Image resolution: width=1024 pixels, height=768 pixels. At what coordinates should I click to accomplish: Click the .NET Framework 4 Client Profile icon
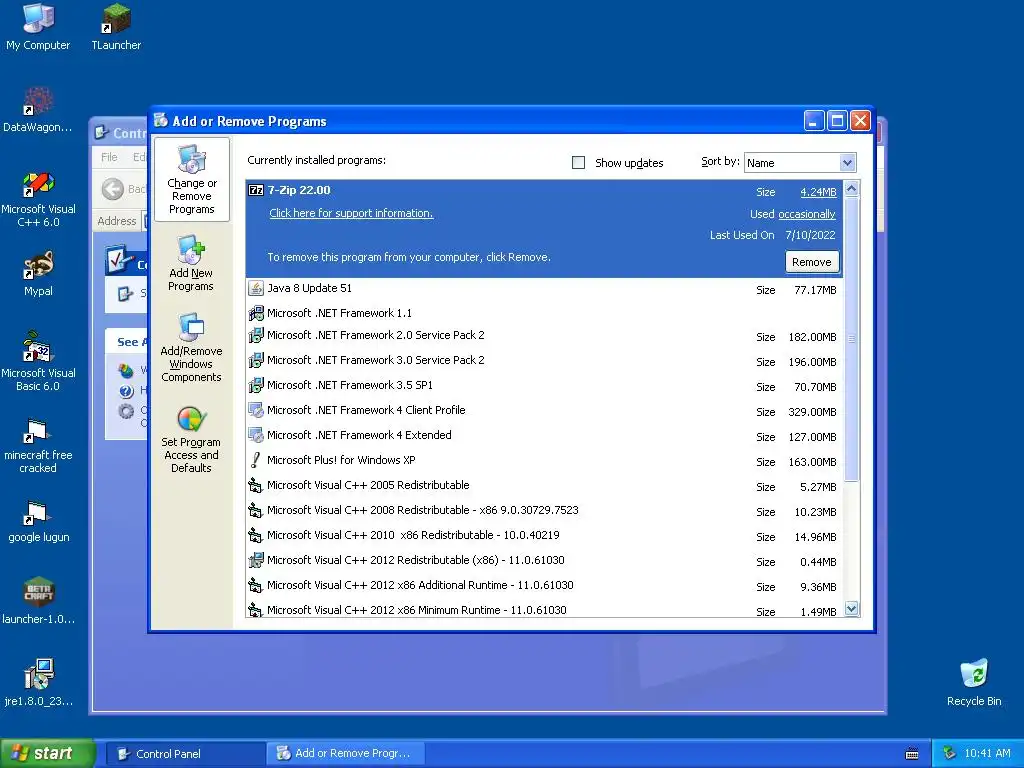tap(256, 410)
